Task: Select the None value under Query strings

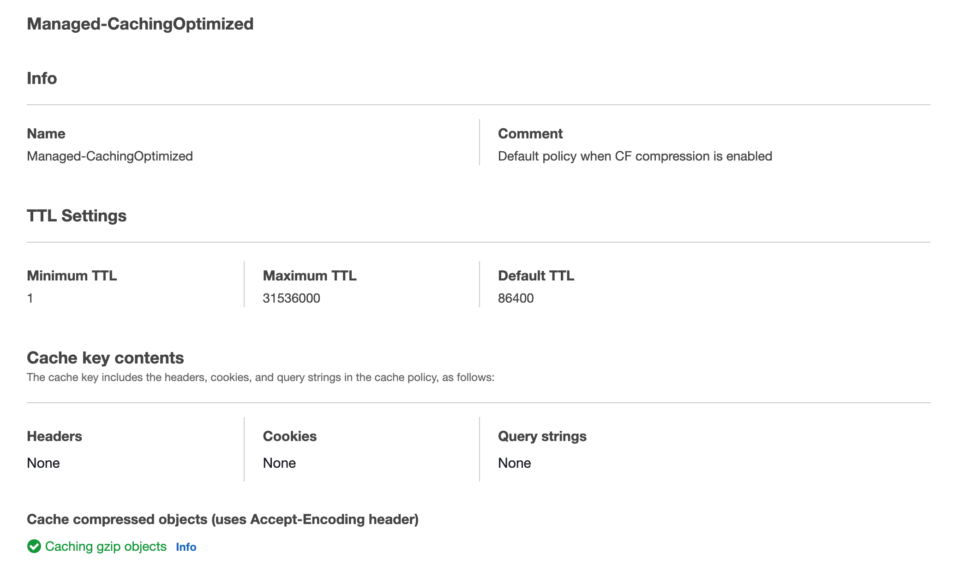Action: (x=514, y=463)
